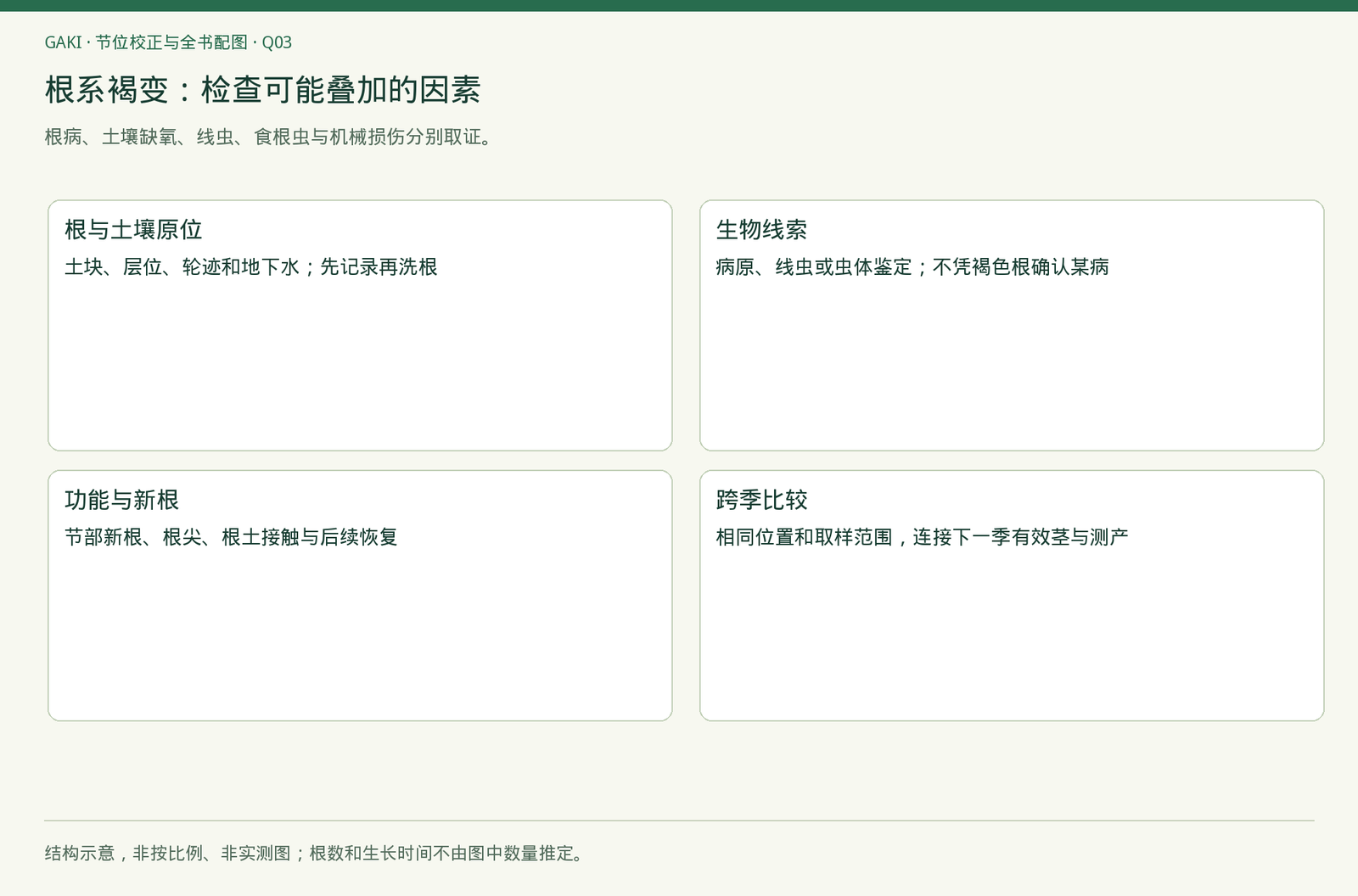The width and height of the screenshot is (1358, 896).
Task: Open the '根与土壤原位' card title
Action: tap(133, 230)
